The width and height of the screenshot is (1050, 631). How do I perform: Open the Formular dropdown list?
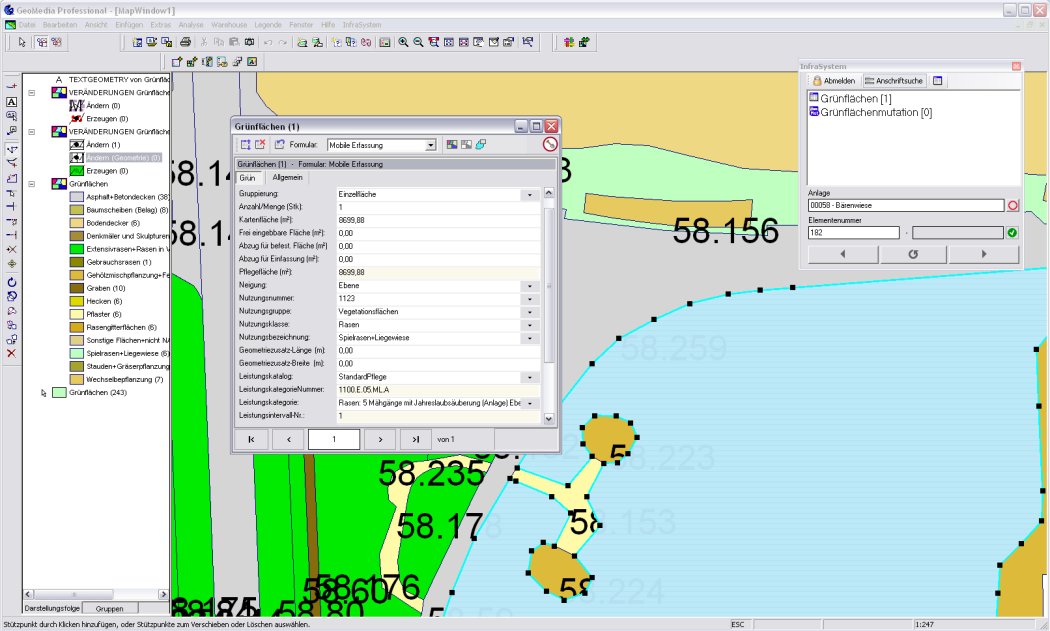(431, 145)
